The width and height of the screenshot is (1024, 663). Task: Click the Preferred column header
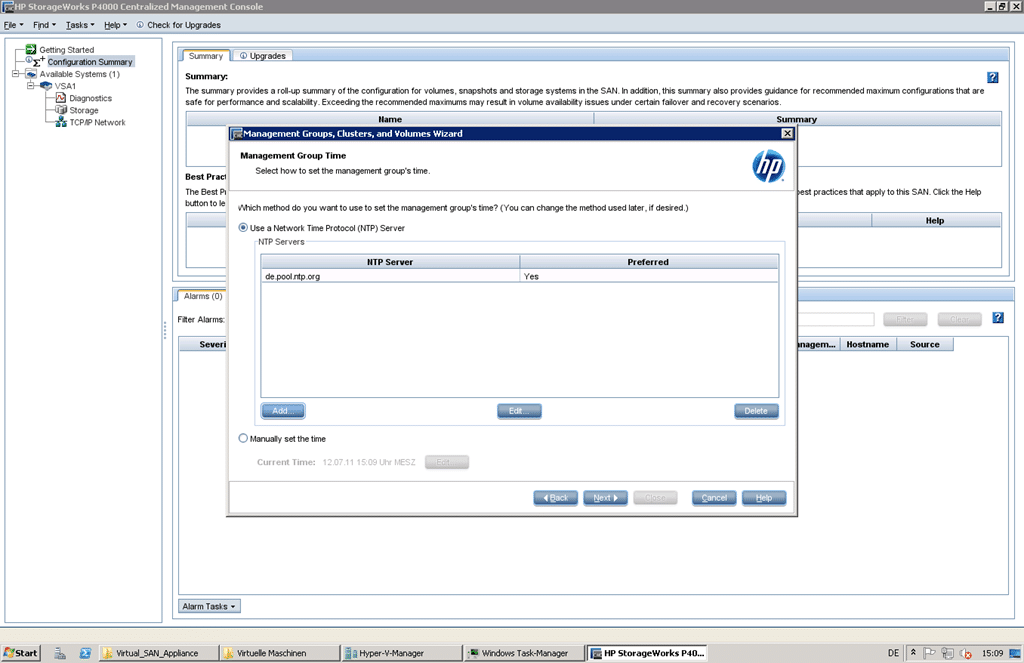[648, 262]
